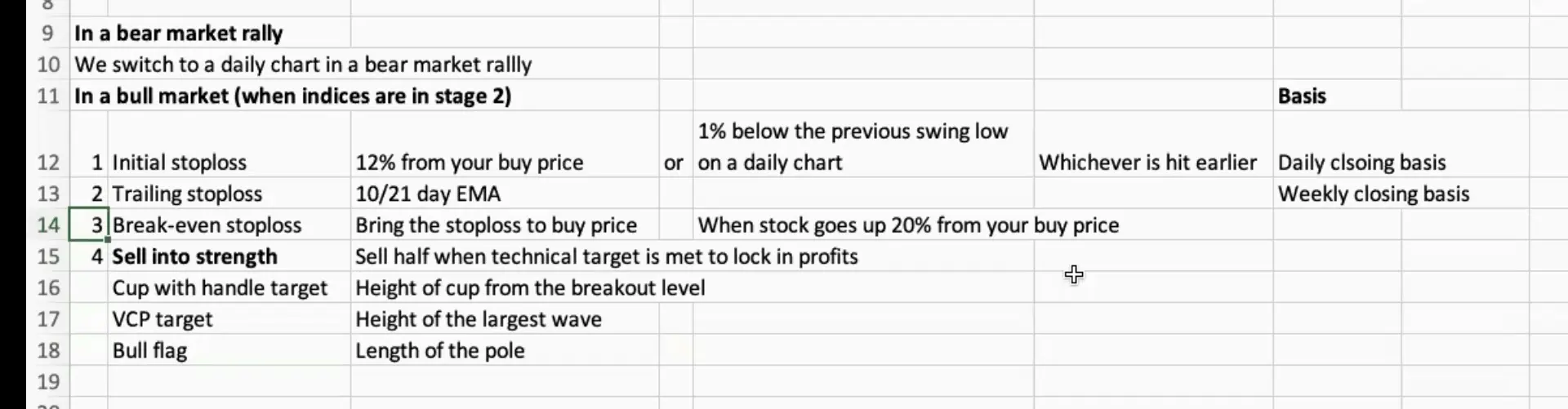This screenshot has width=1568, height=409.
Task: Select the 'Cup with handle target' cell
Action: pos(229,288)
